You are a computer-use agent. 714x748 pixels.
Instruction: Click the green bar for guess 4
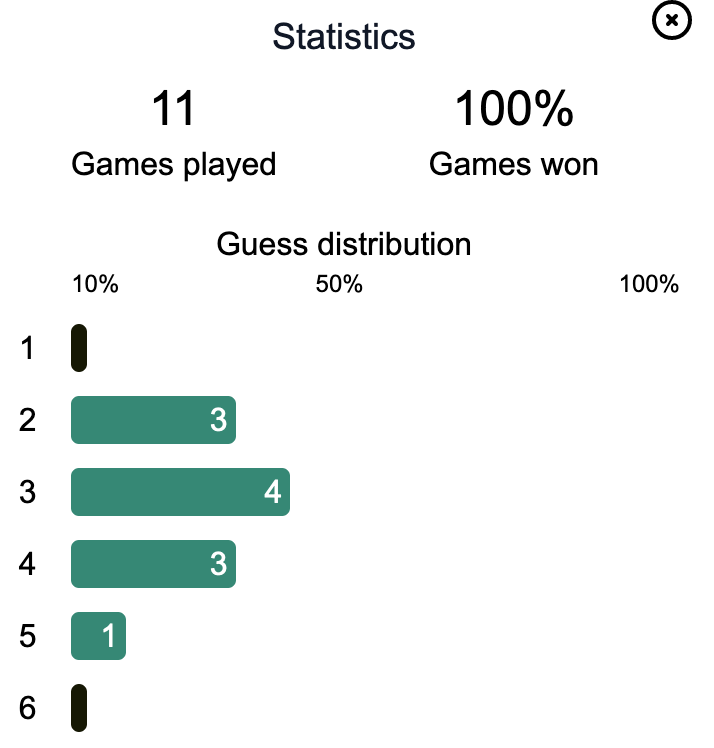click(x=154, y=564)
